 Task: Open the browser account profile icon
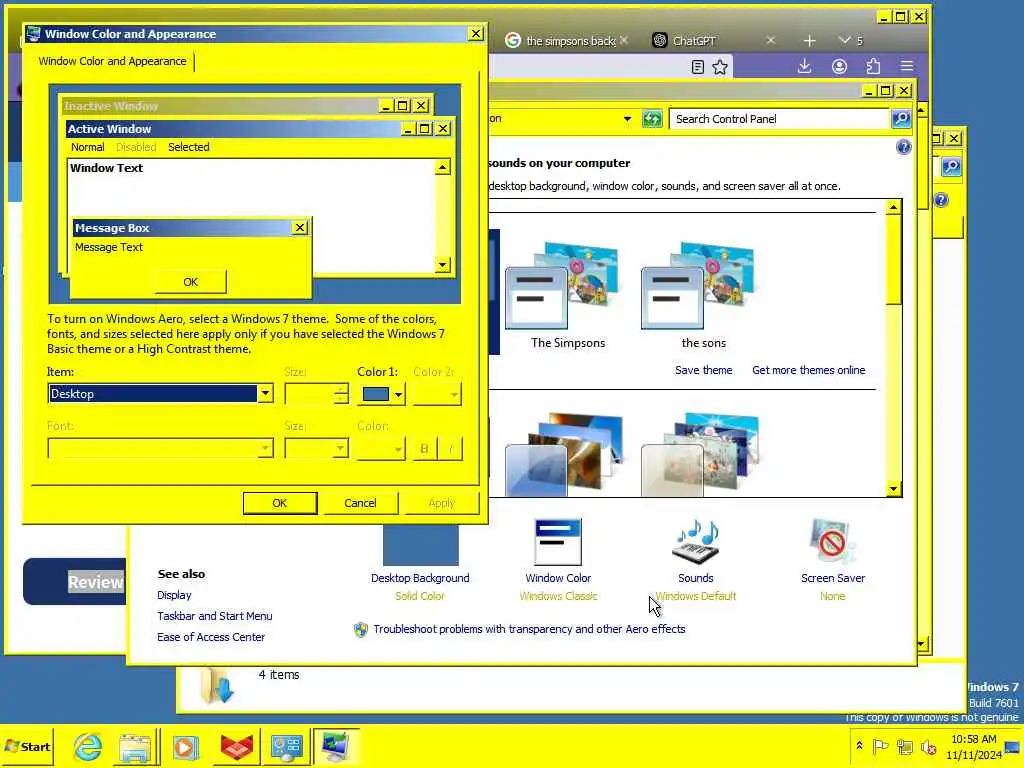click(x=839, y=66)
